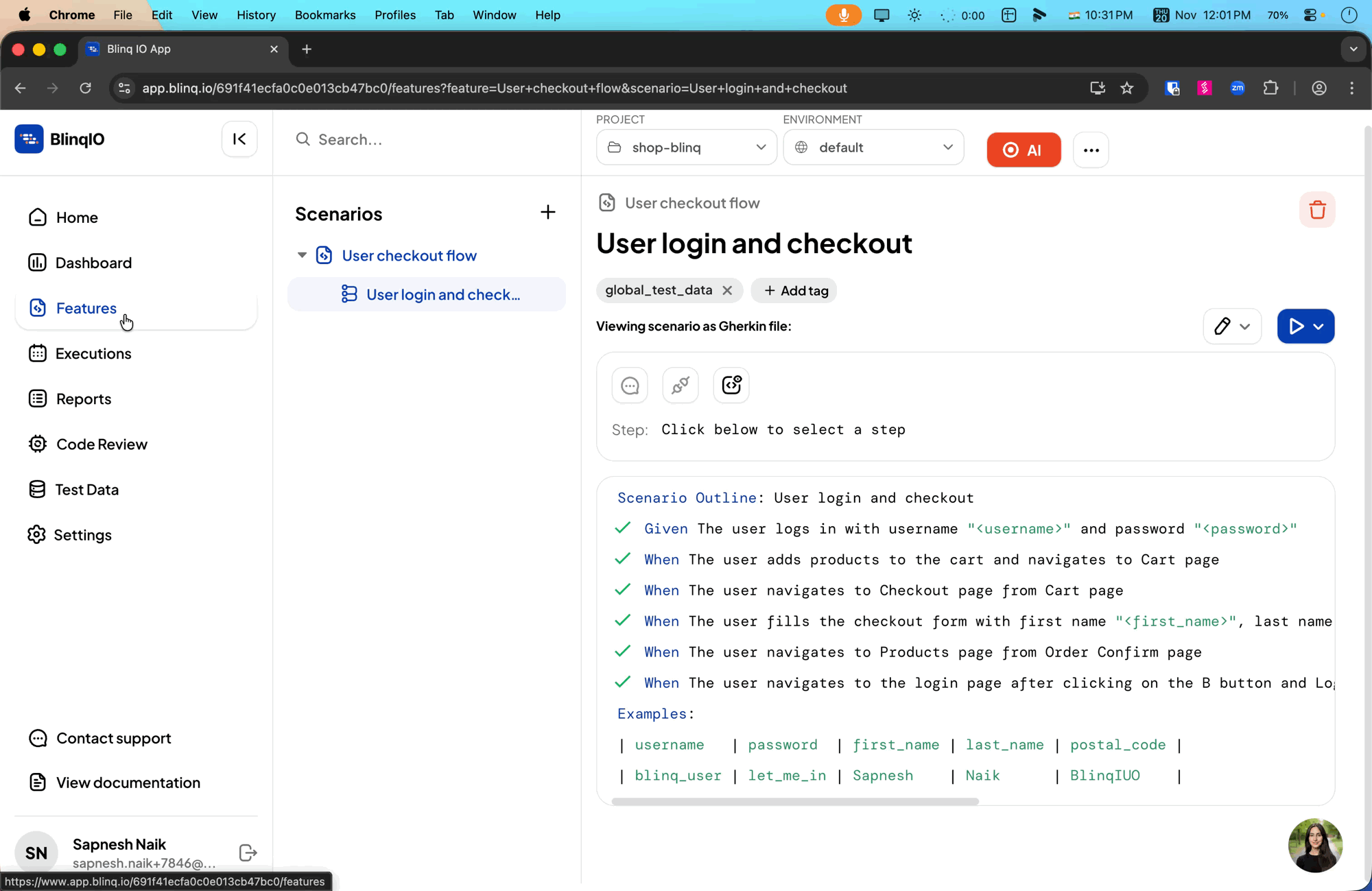Open the three-dots more options button
The height and width of the screenshot is (891, 1372).
click(1091, 150)
